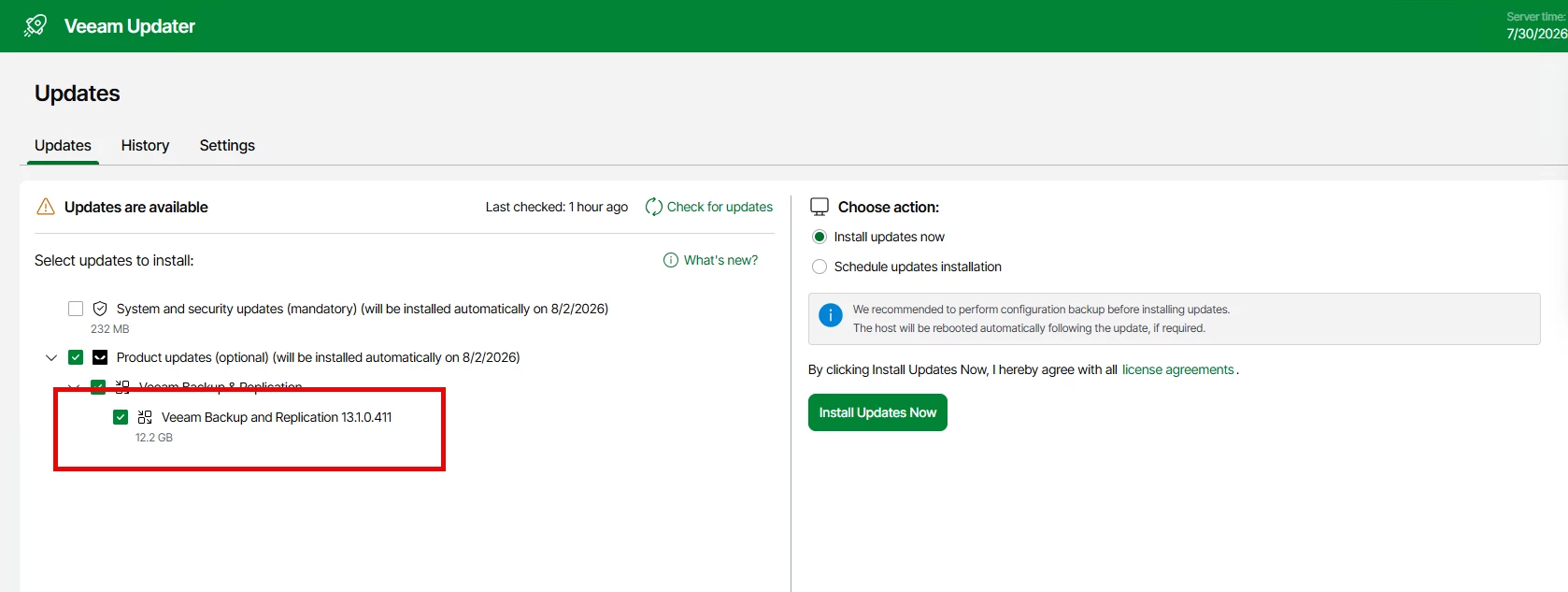Viewport: 1568px width, 592px height.
Task: Click the blue info icon in recommendation box
Action: (x=831, y=315)
